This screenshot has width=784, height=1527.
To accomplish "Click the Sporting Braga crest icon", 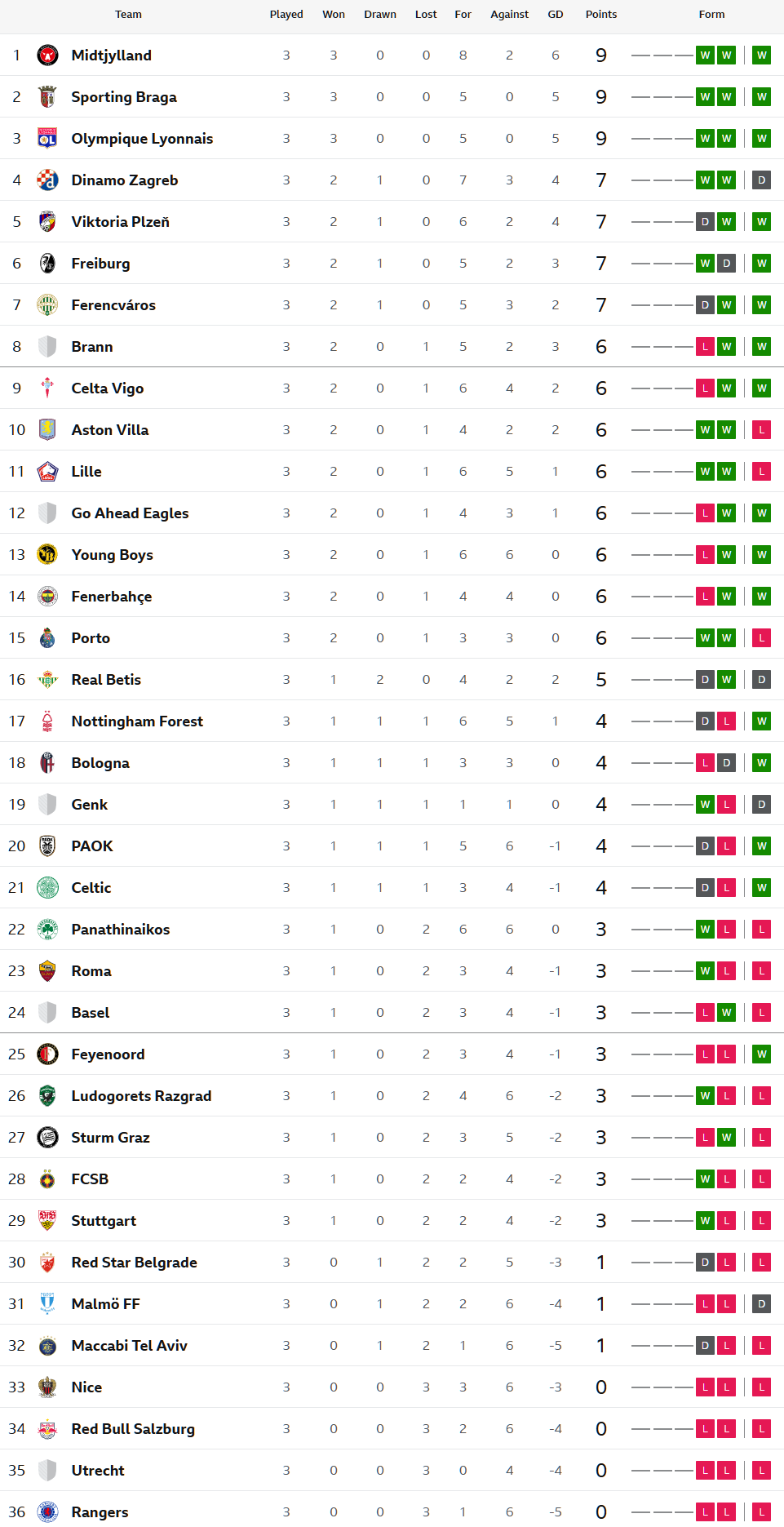I will [47, 97].
